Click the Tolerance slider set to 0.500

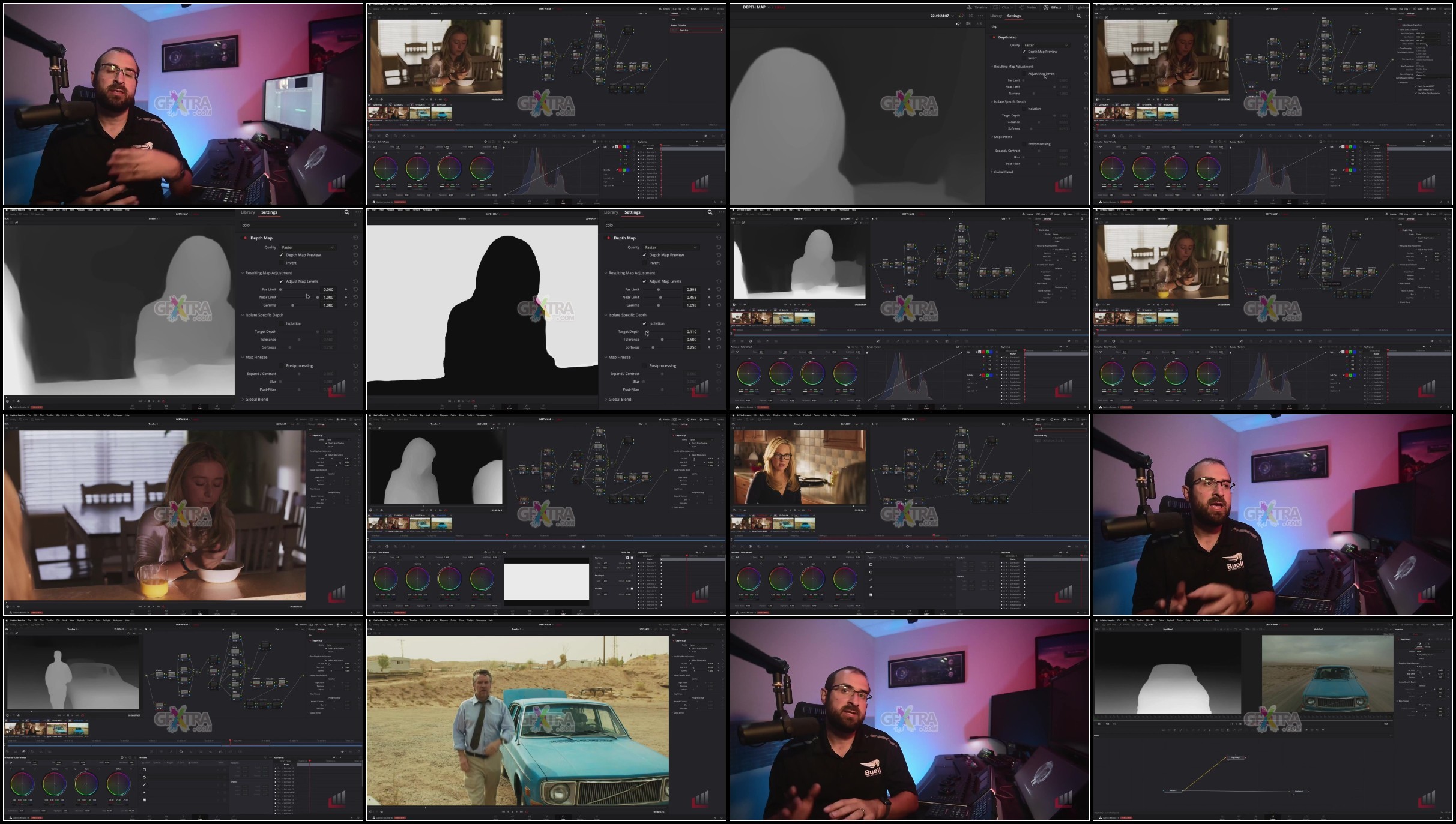(662, 340)
